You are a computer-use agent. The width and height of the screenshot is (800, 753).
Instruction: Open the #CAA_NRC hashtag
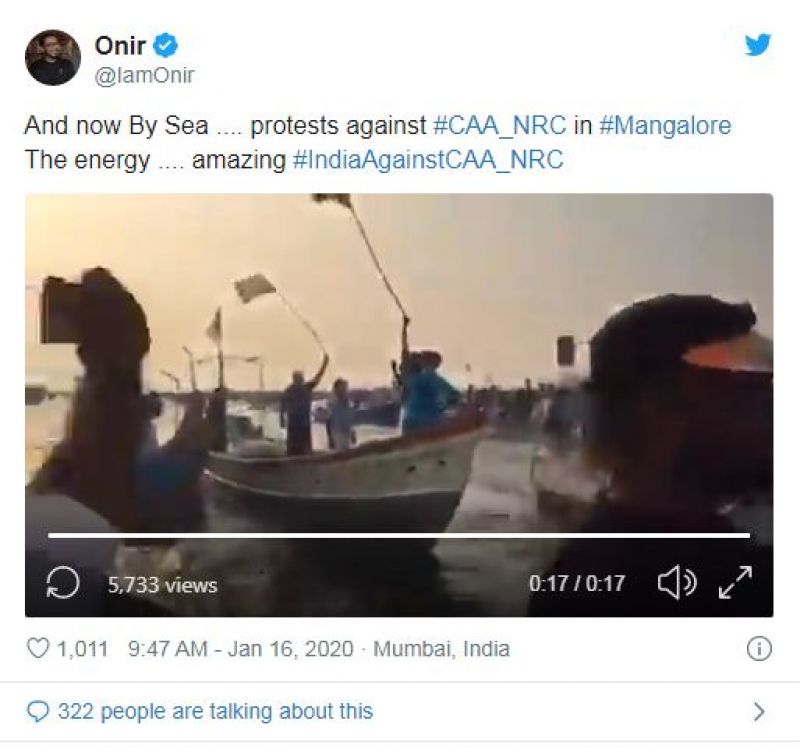(x=498, y=126)
